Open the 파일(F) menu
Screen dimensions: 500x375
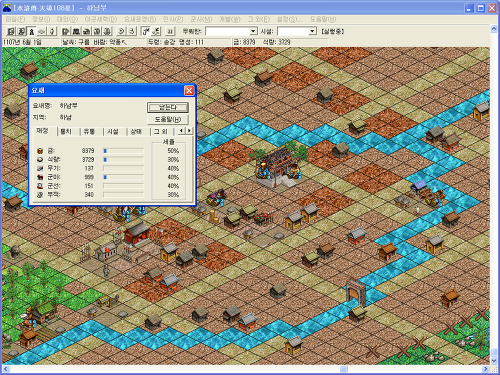tap(15, 19)
